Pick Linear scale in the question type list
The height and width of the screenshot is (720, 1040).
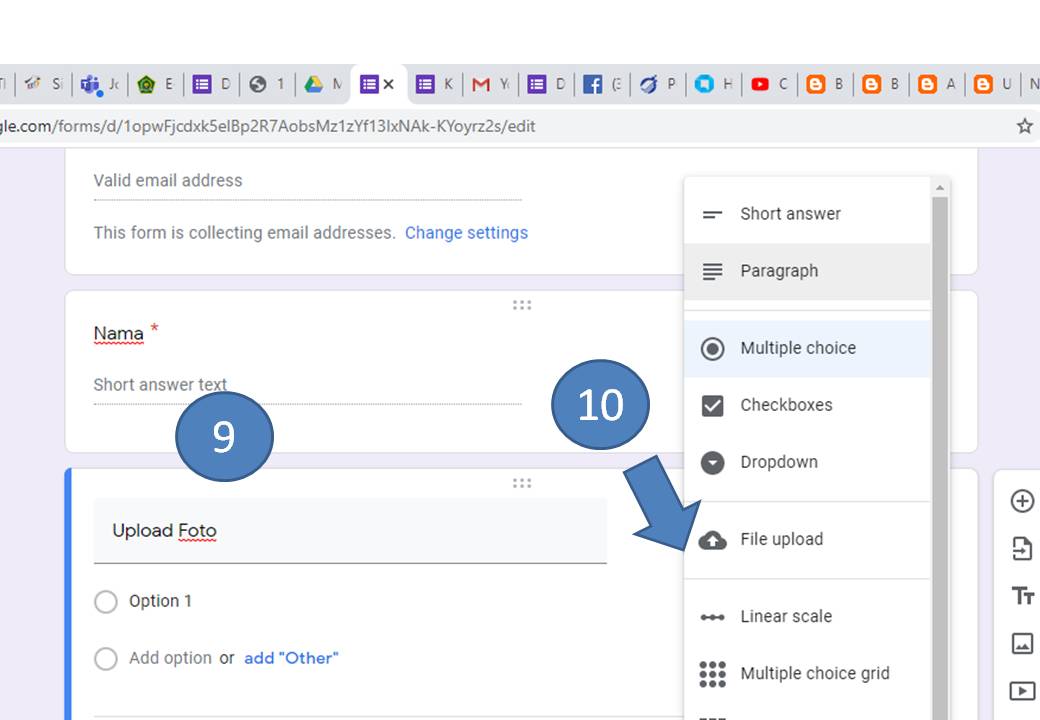pyautogui.click(x=786, y=616)
